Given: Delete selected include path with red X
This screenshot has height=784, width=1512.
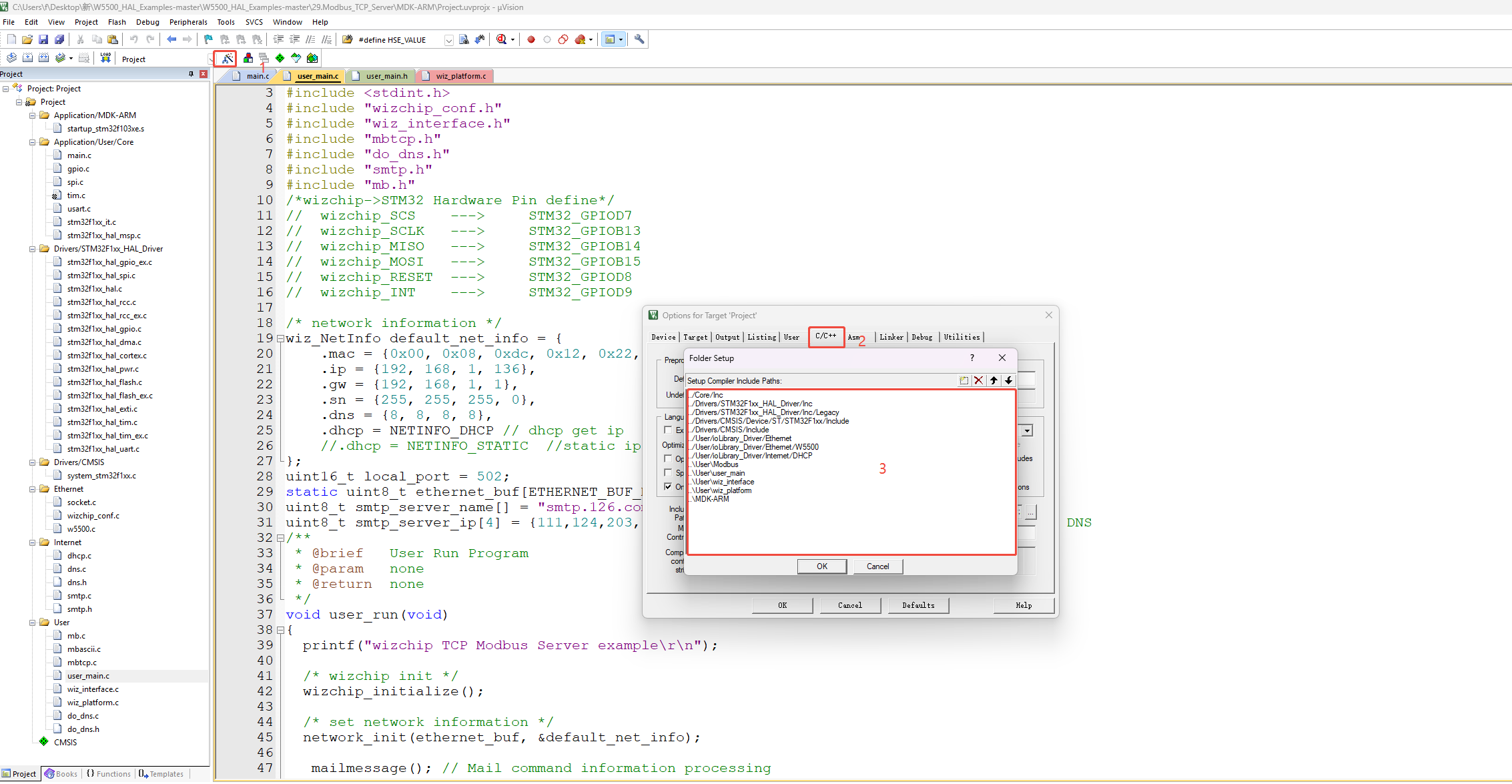Looking at the screenshot, I should click(x=978, y=380).
